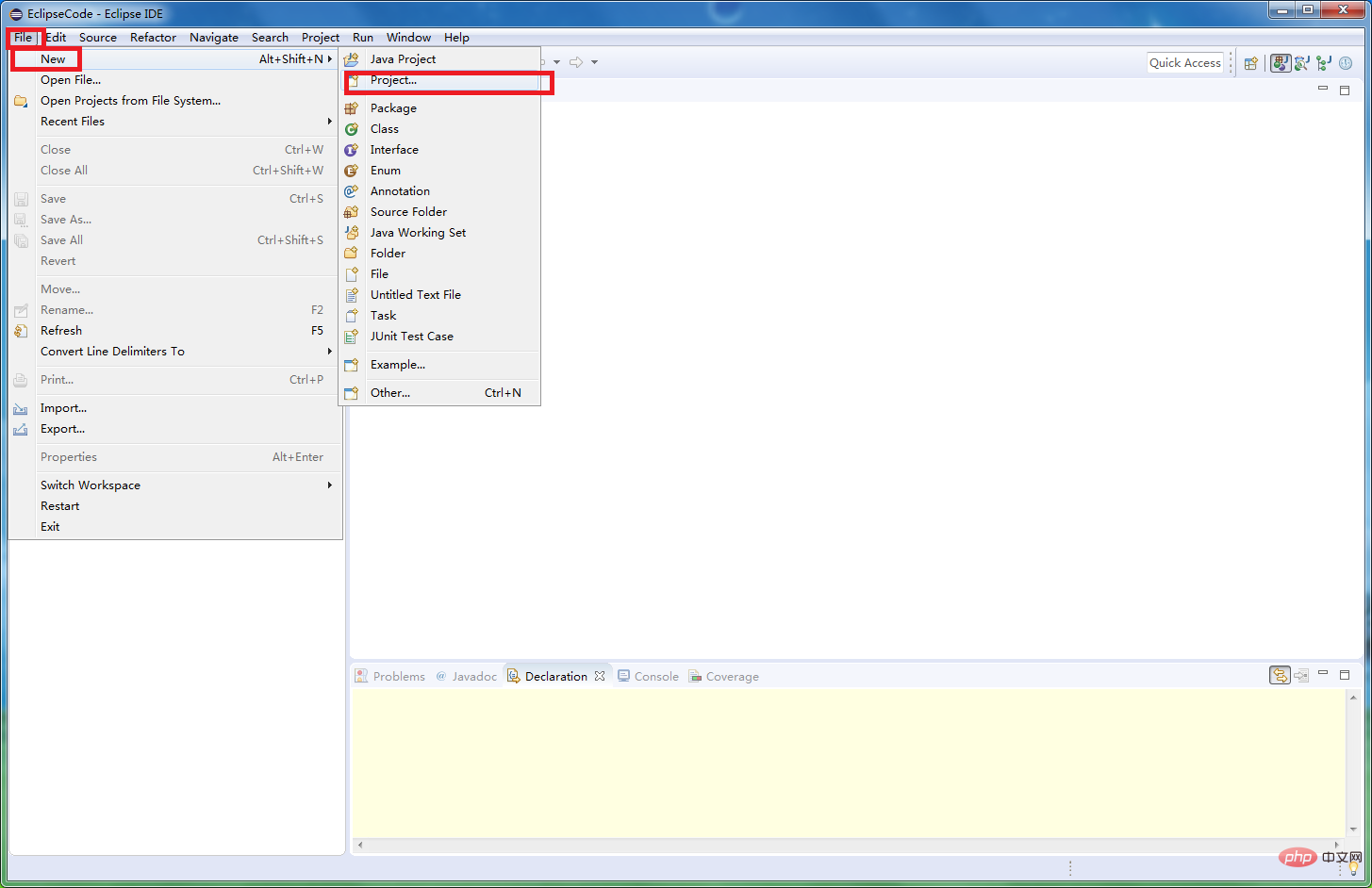The height and width of the screenshot is (888, 1372).
Task: Click the clock-shaped perspective icon
Action: pos(1346,63)
